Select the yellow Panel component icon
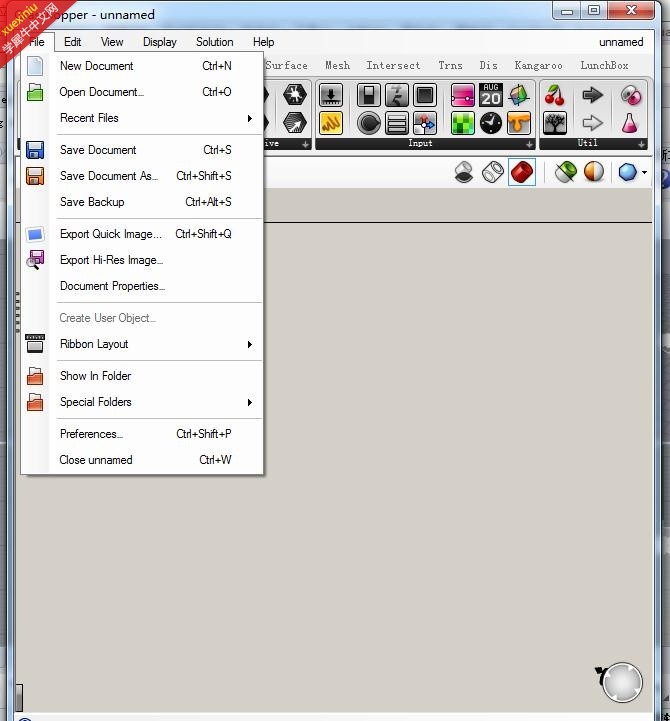Image resolution: width=670 pixels, height=721 pixels. click(x=331, y=123)
